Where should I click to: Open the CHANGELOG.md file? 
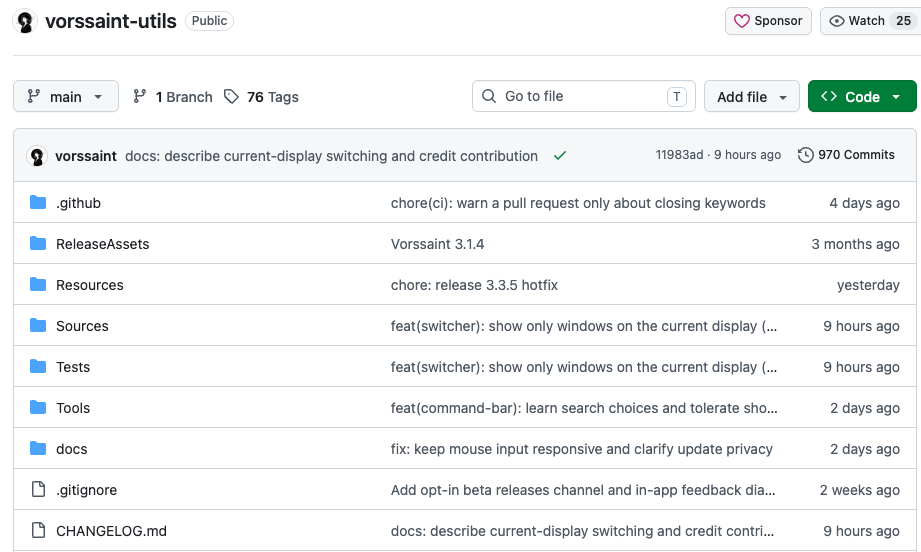coord(111,531)
